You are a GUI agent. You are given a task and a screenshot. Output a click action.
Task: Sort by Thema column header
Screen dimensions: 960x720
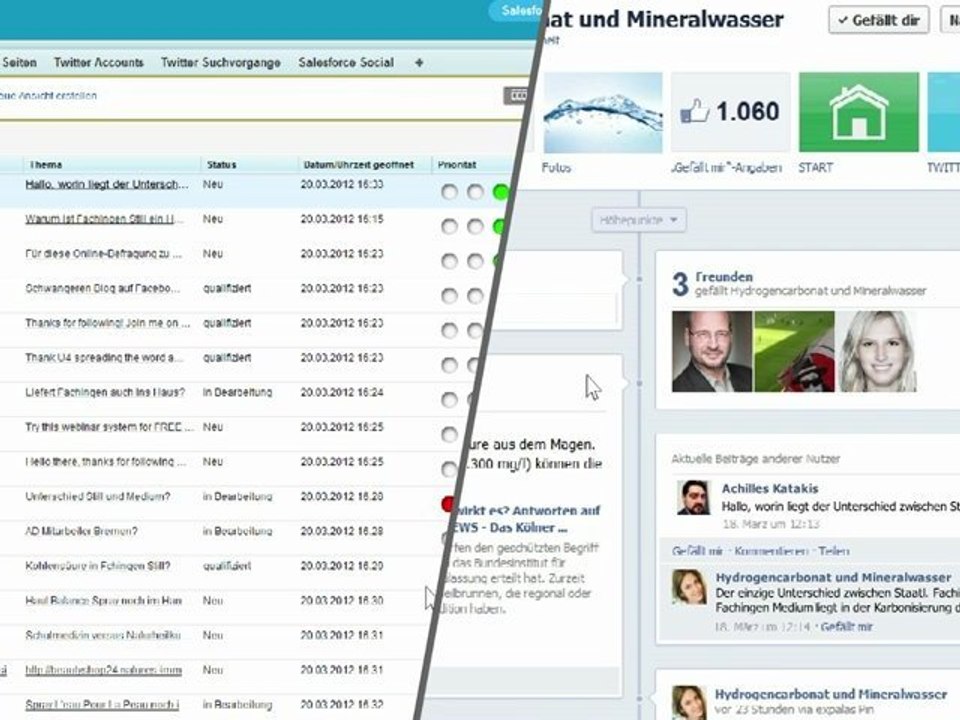pyautogui.click(x=46, y=165)
